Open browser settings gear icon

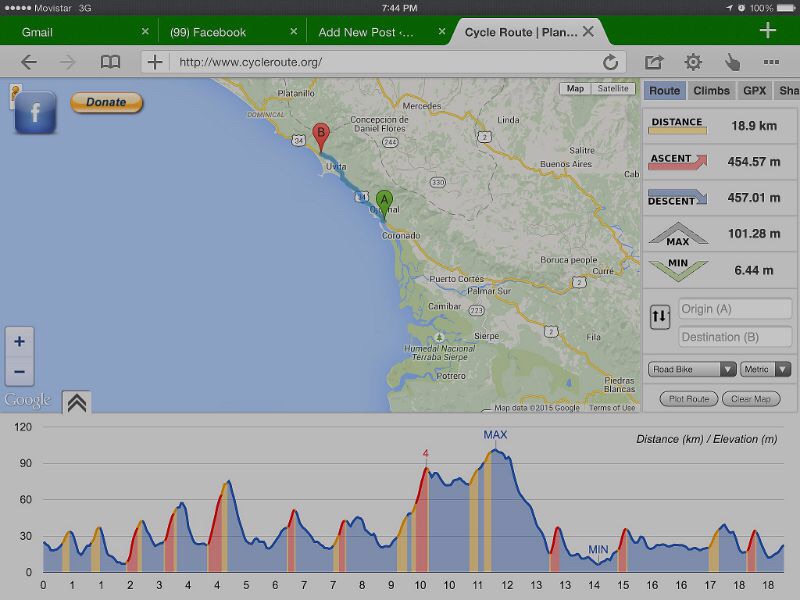coord(693,62)
